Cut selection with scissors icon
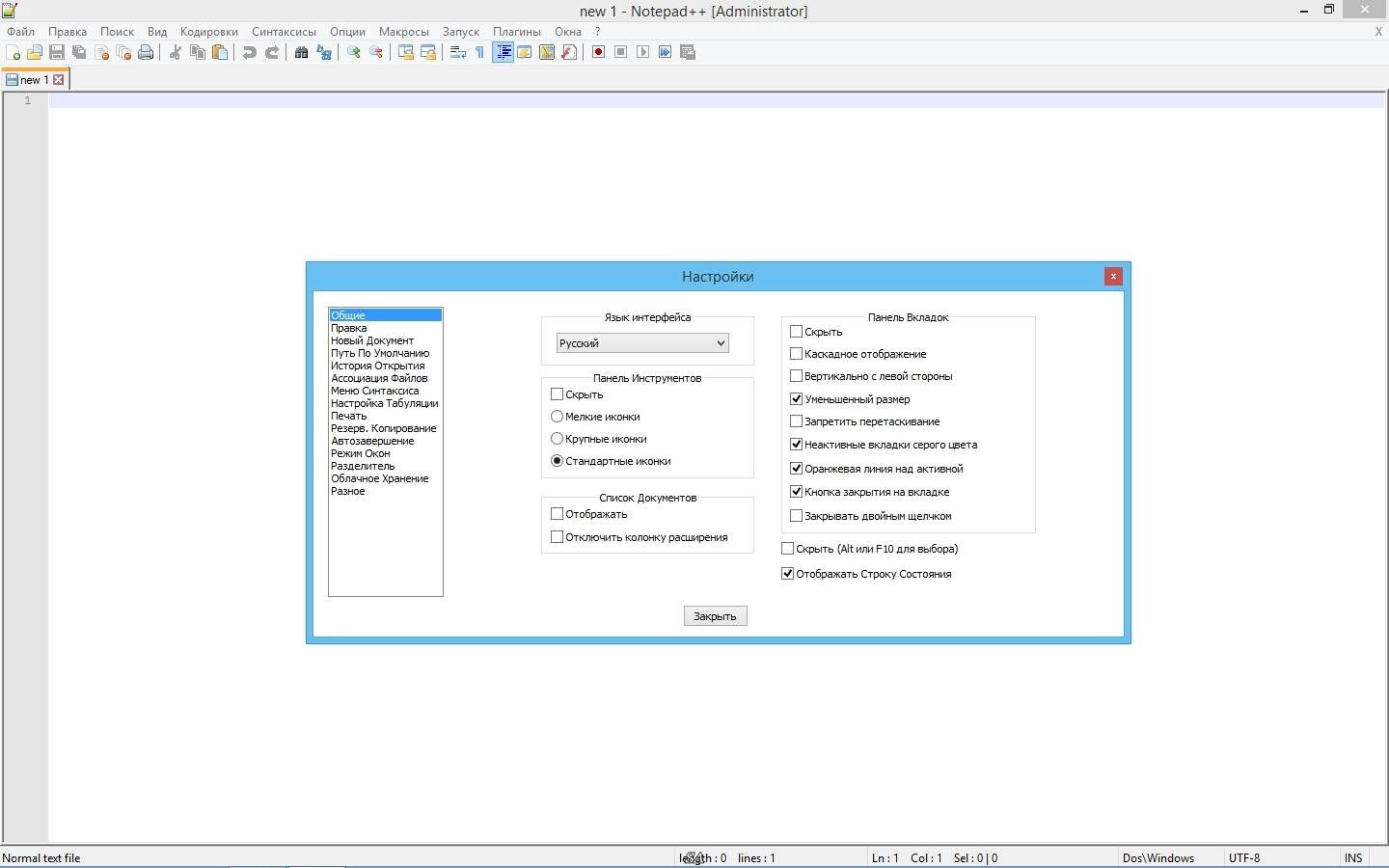The width and height of the screenshot is (1389, 868). pos(175,52)
